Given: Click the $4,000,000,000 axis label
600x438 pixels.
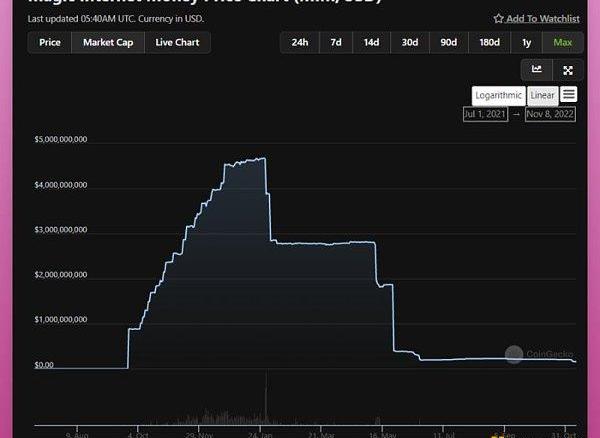Looking at the screenshot, I should click(61, 185).
